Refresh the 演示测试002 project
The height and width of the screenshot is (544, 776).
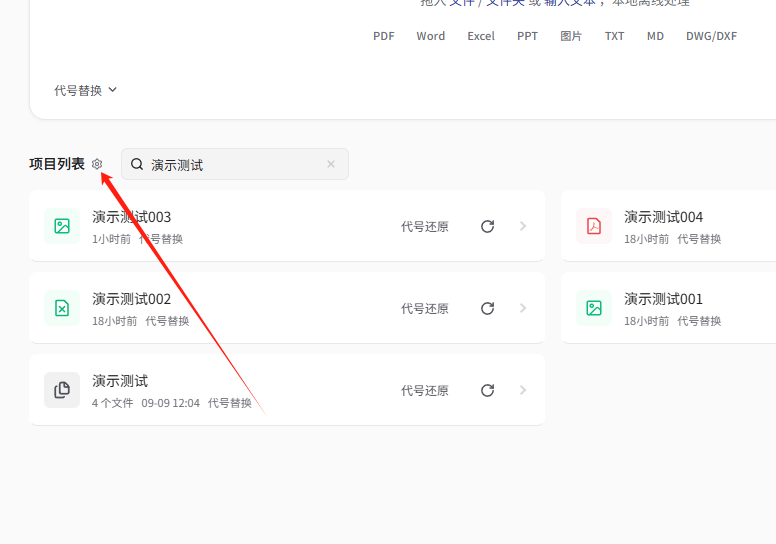coord(487,308)
